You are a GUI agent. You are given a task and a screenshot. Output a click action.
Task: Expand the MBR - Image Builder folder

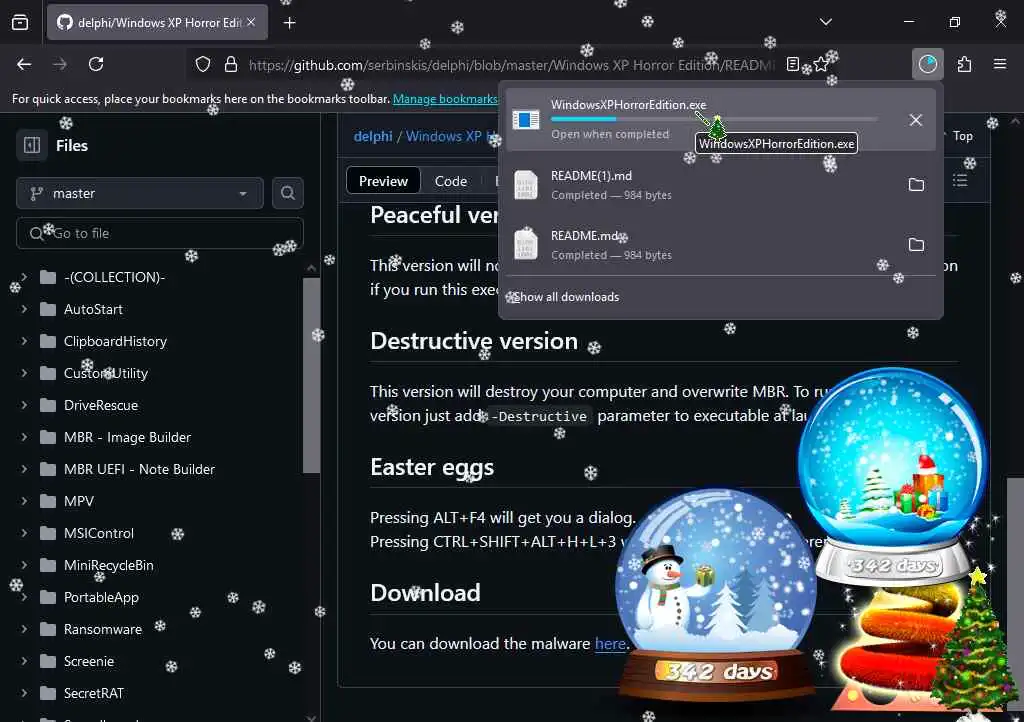tap(24, 437)
